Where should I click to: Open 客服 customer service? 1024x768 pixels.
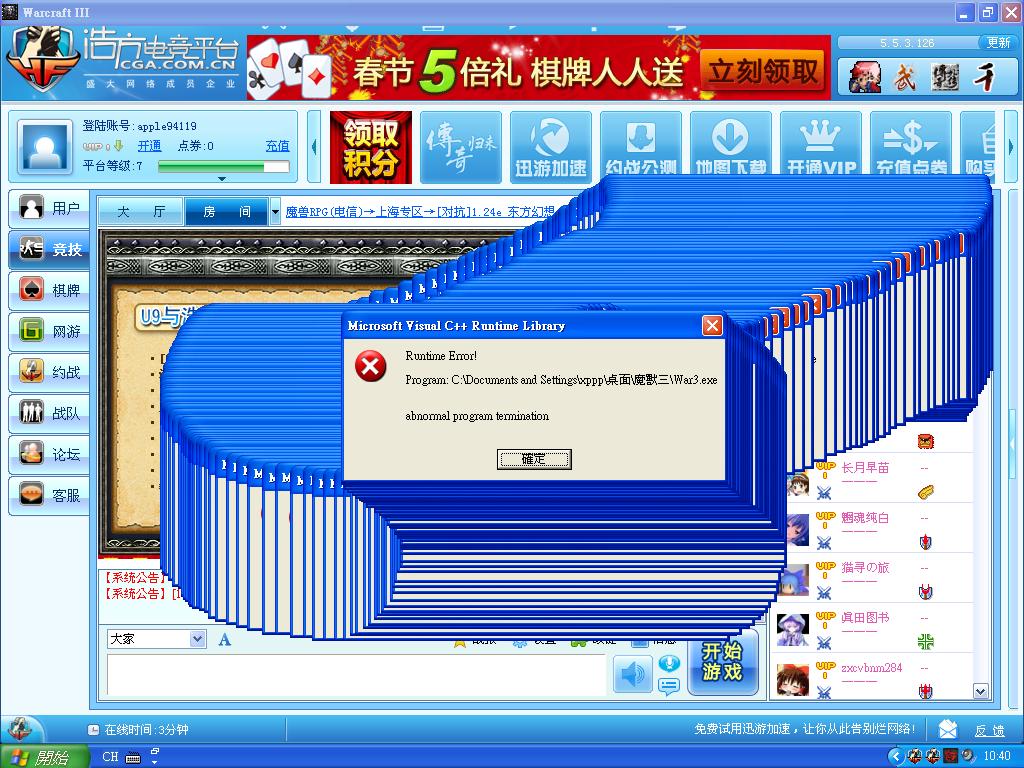point(50,495)
